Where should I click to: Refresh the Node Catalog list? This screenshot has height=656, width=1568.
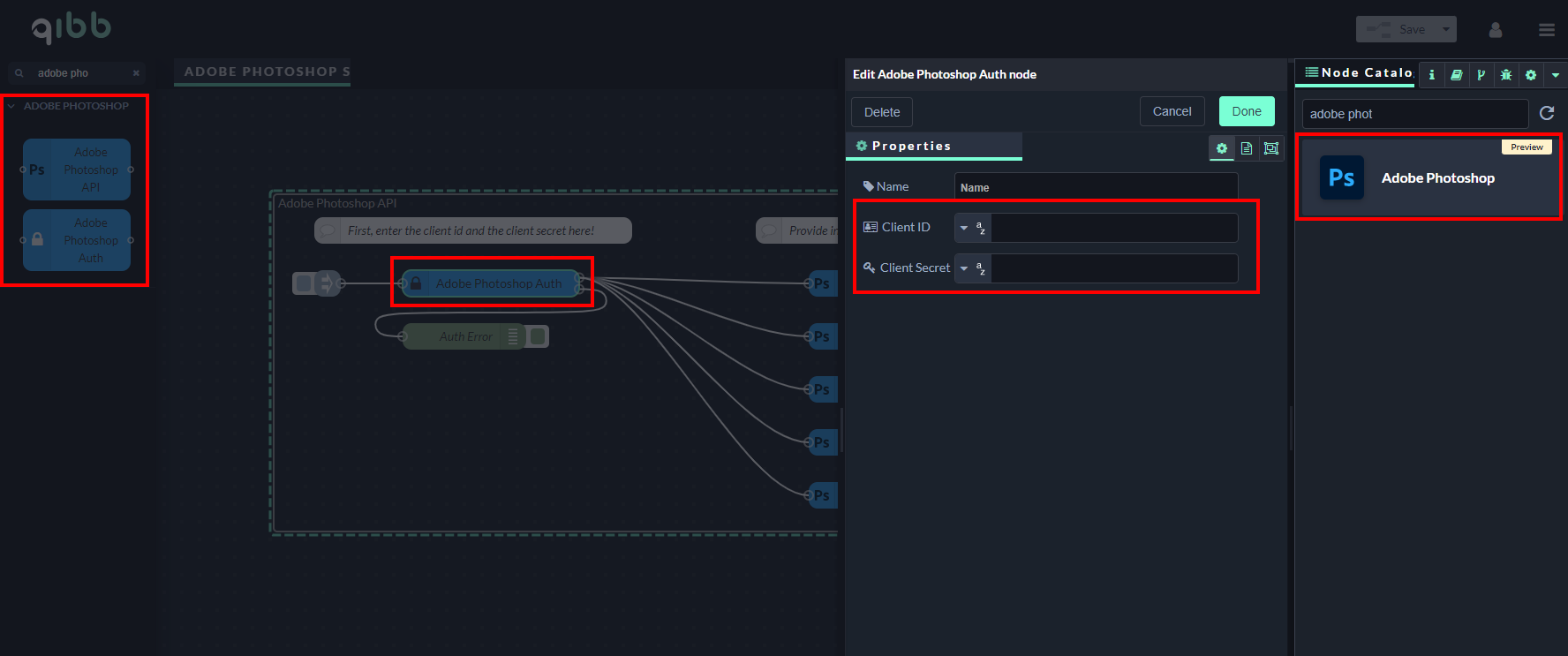1546,113
